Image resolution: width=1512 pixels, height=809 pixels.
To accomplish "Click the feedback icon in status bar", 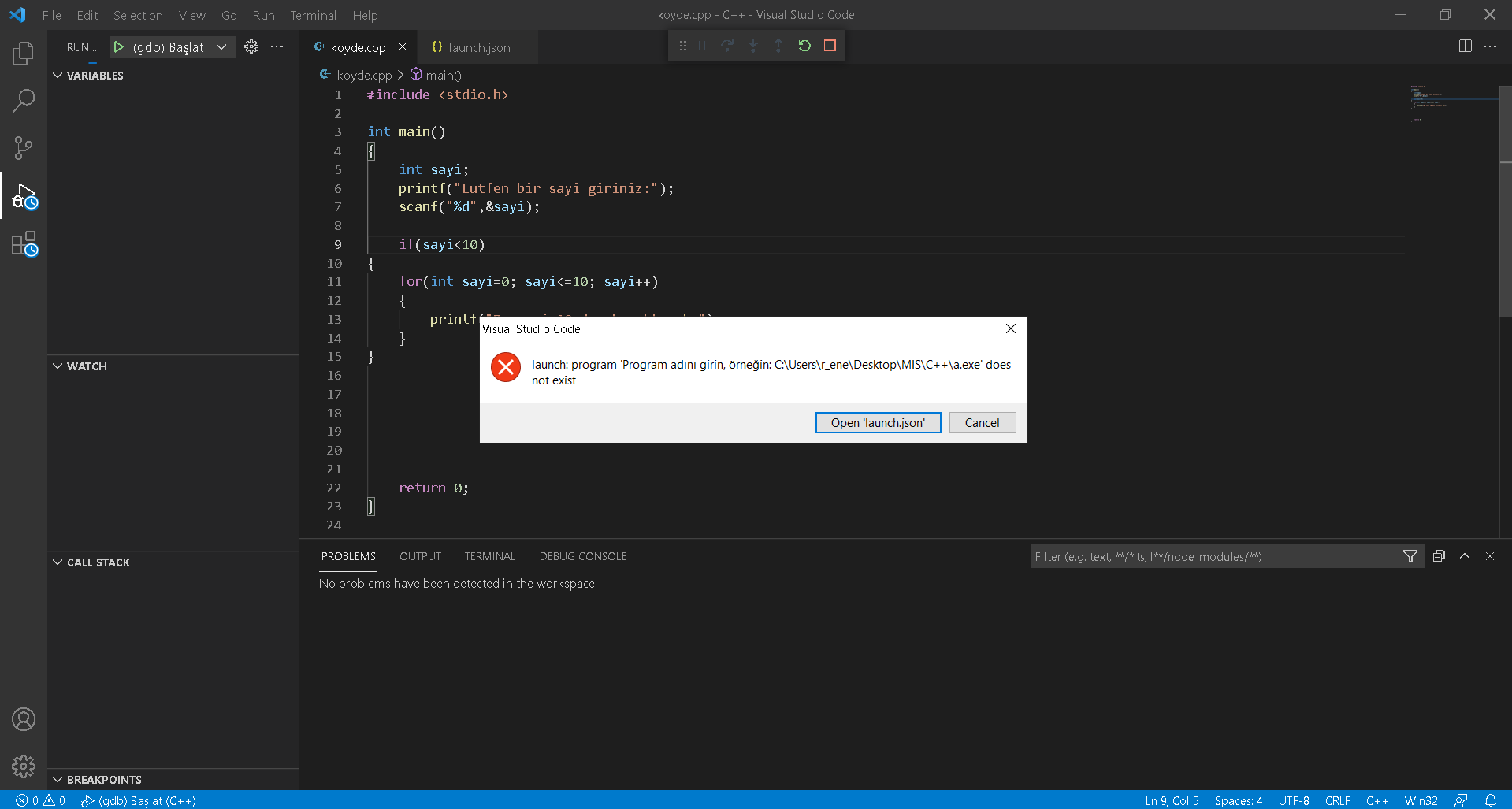I will tap(1461, 800).
